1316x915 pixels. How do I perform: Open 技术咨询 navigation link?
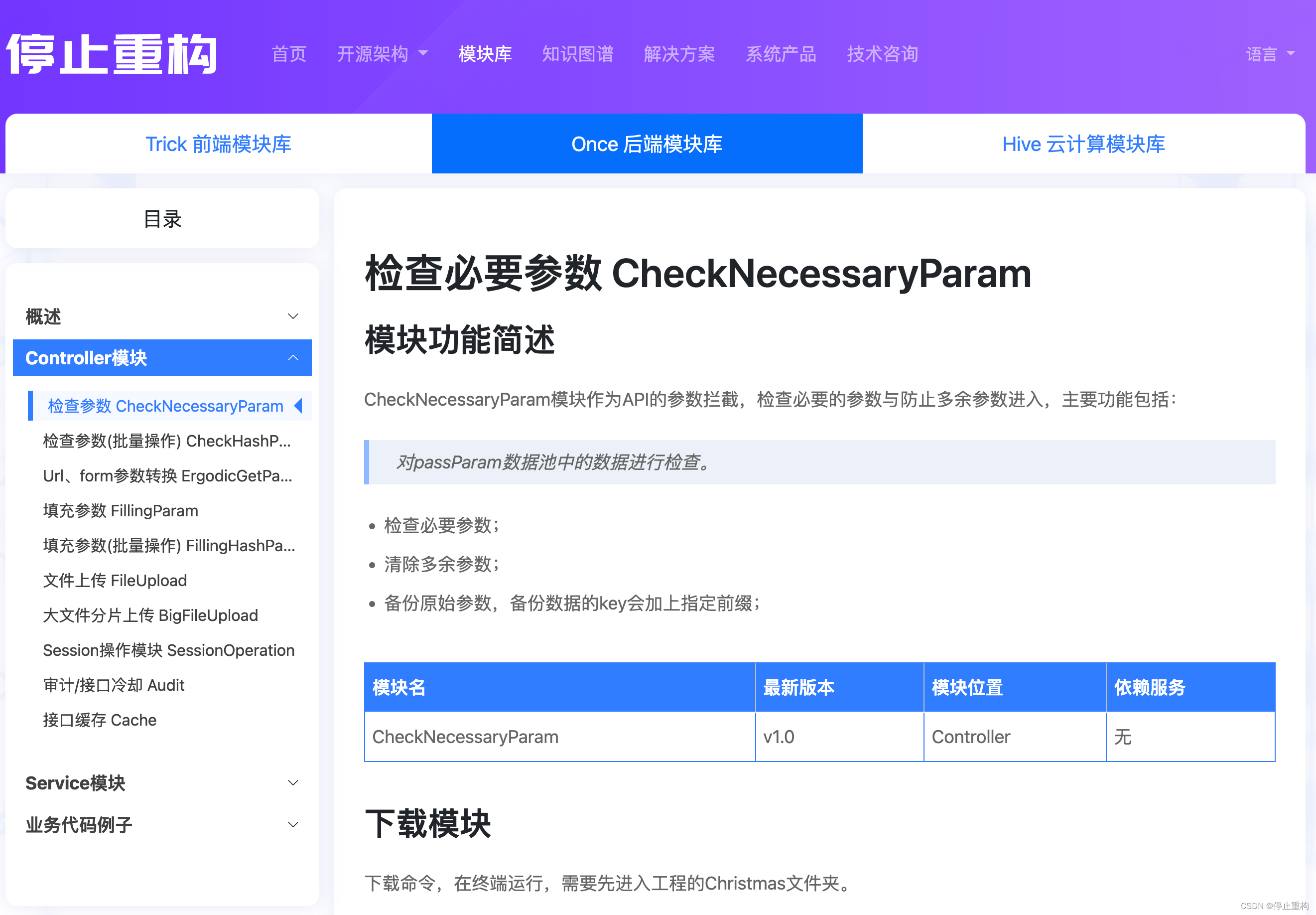click(882, 54)
